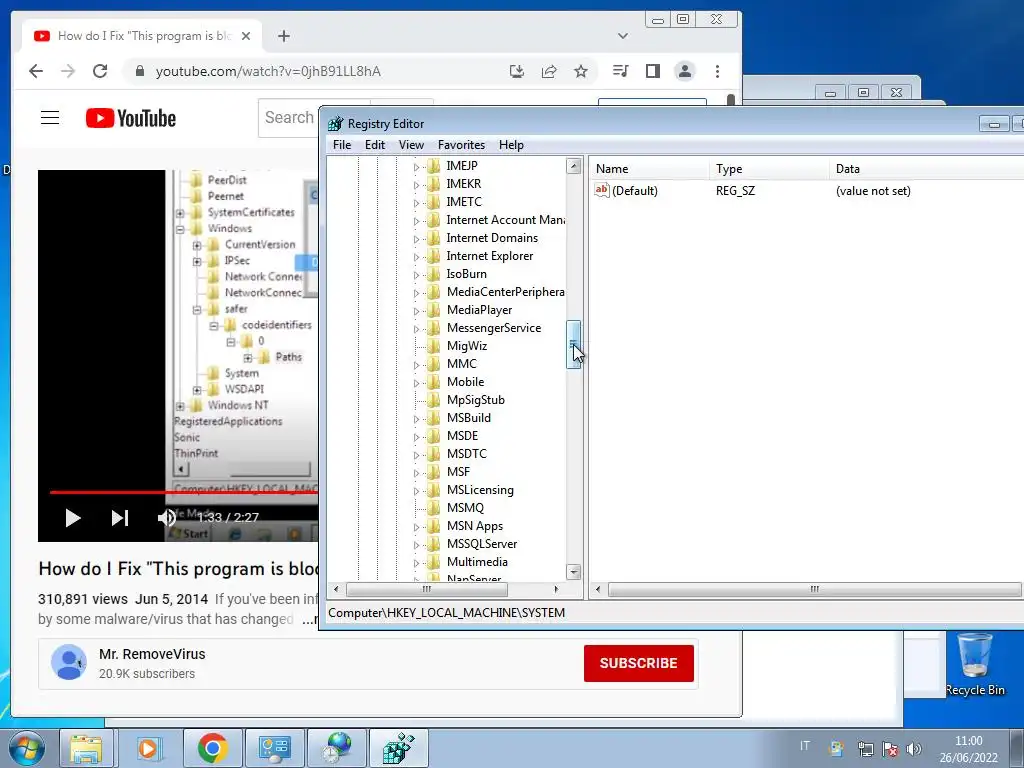The height and width of the screenshot is (768, 1024).
Task: Open the View menu in Registry Editor
Action: click(x=411, y=145)
